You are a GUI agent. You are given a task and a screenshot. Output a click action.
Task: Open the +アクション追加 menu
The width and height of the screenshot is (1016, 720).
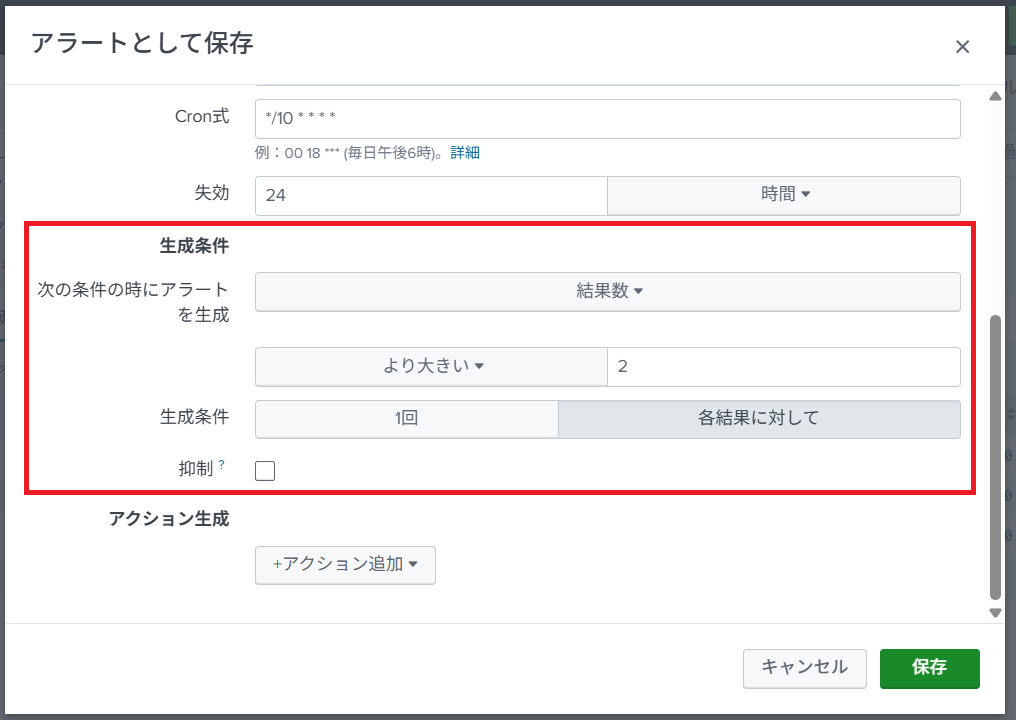[x=345, y=564]
